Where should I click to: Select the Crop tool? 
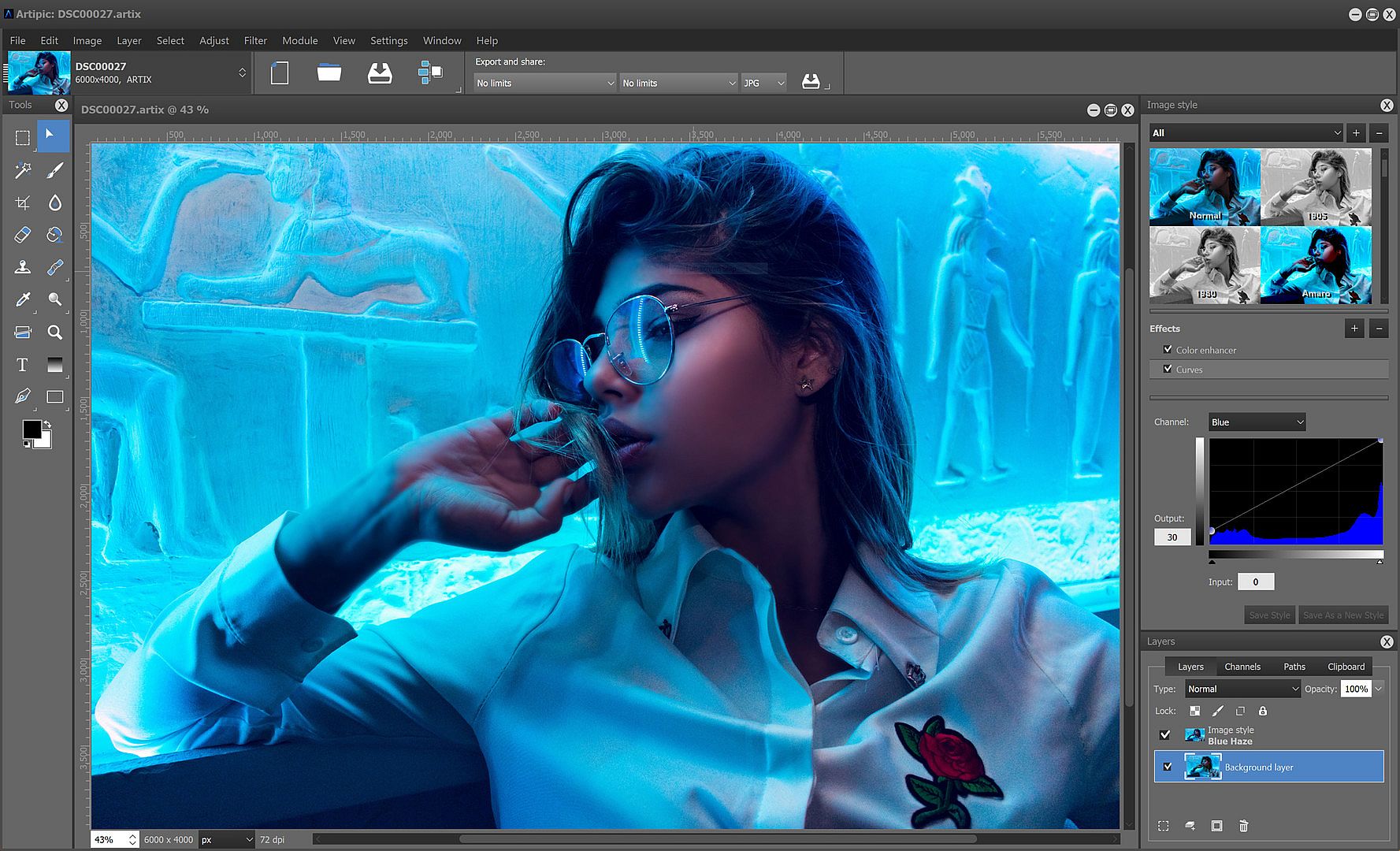(22, 203)
